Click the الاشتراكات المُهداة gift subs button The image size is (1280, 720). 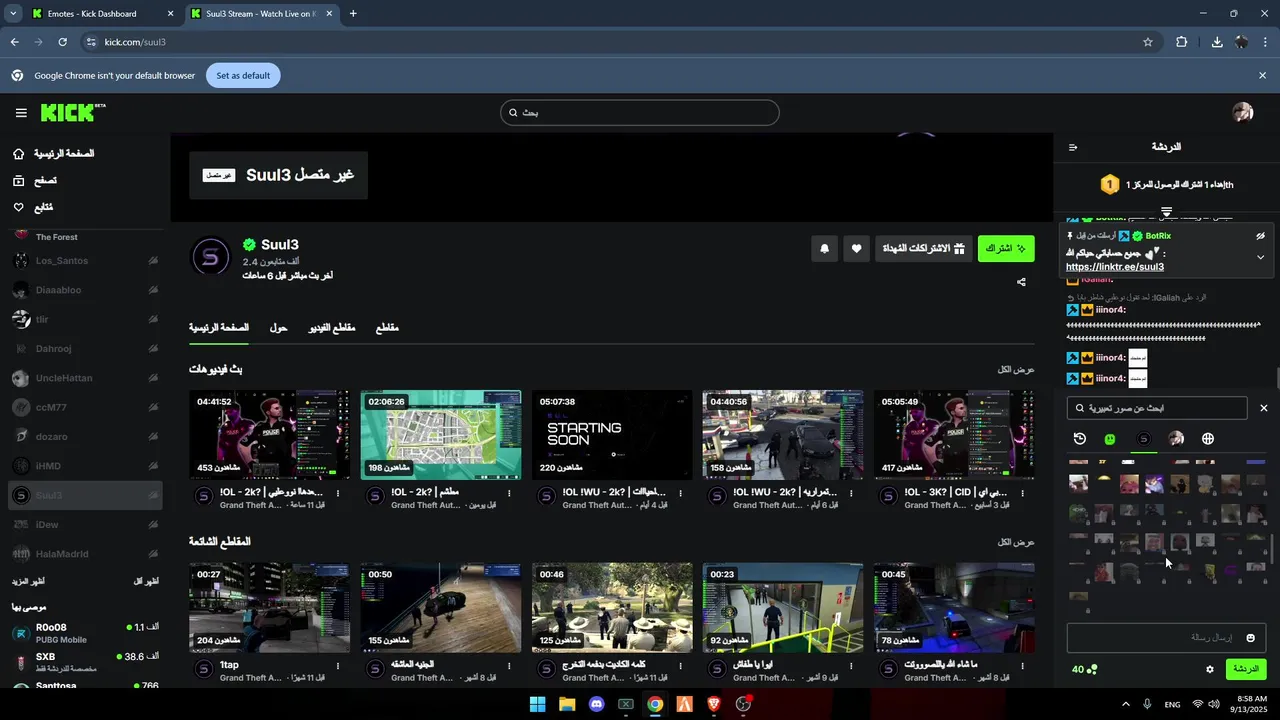924,249
